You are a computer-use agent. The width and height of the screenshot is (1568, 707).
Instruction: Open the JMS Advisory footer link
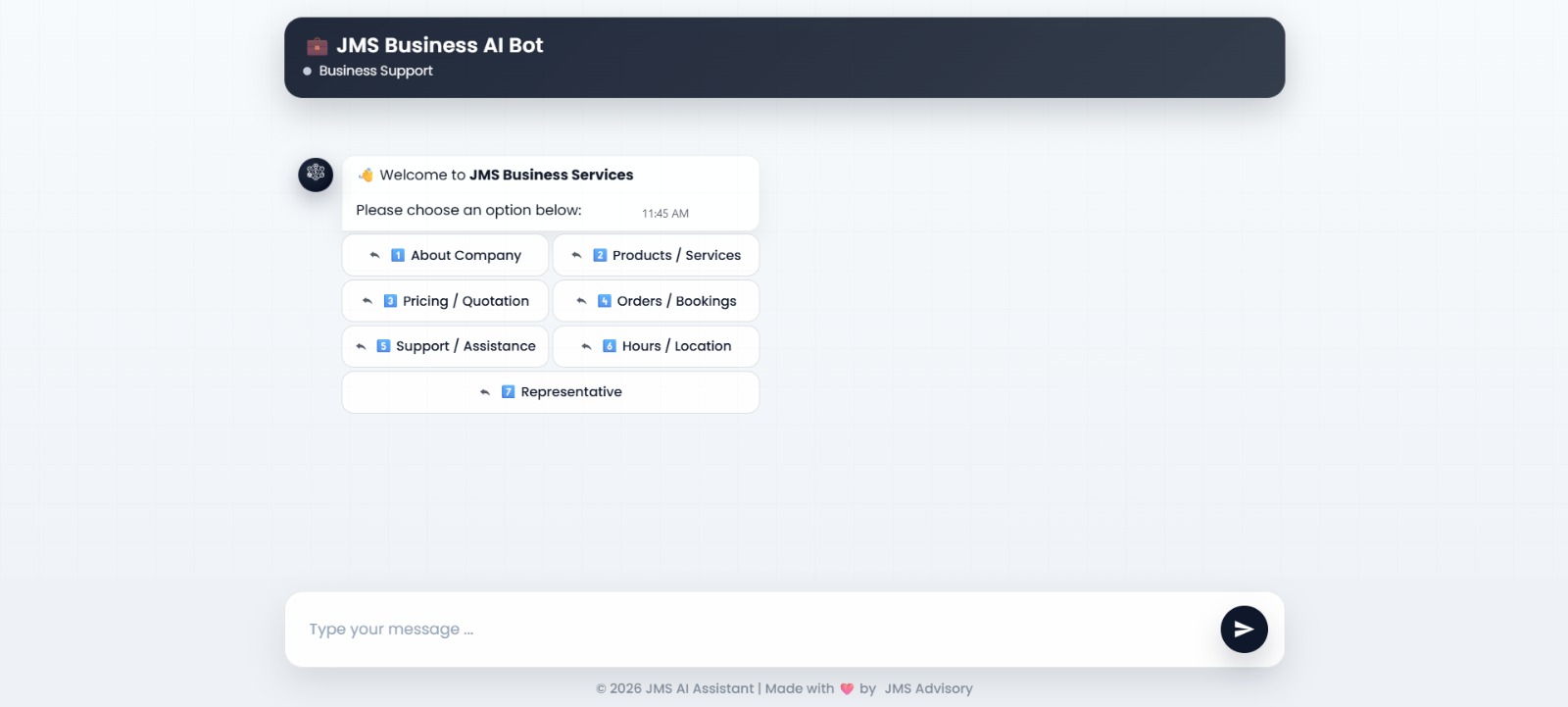click(x=928, y=688)
